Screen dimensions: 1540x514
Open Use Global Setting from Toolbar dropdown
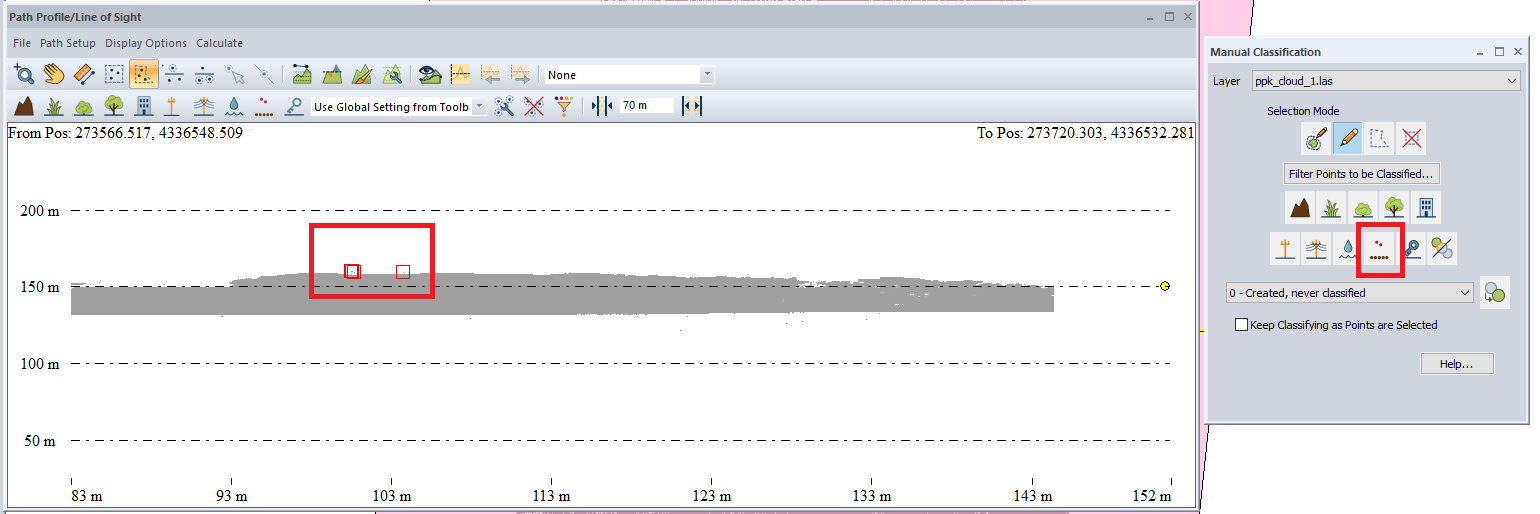398,106
